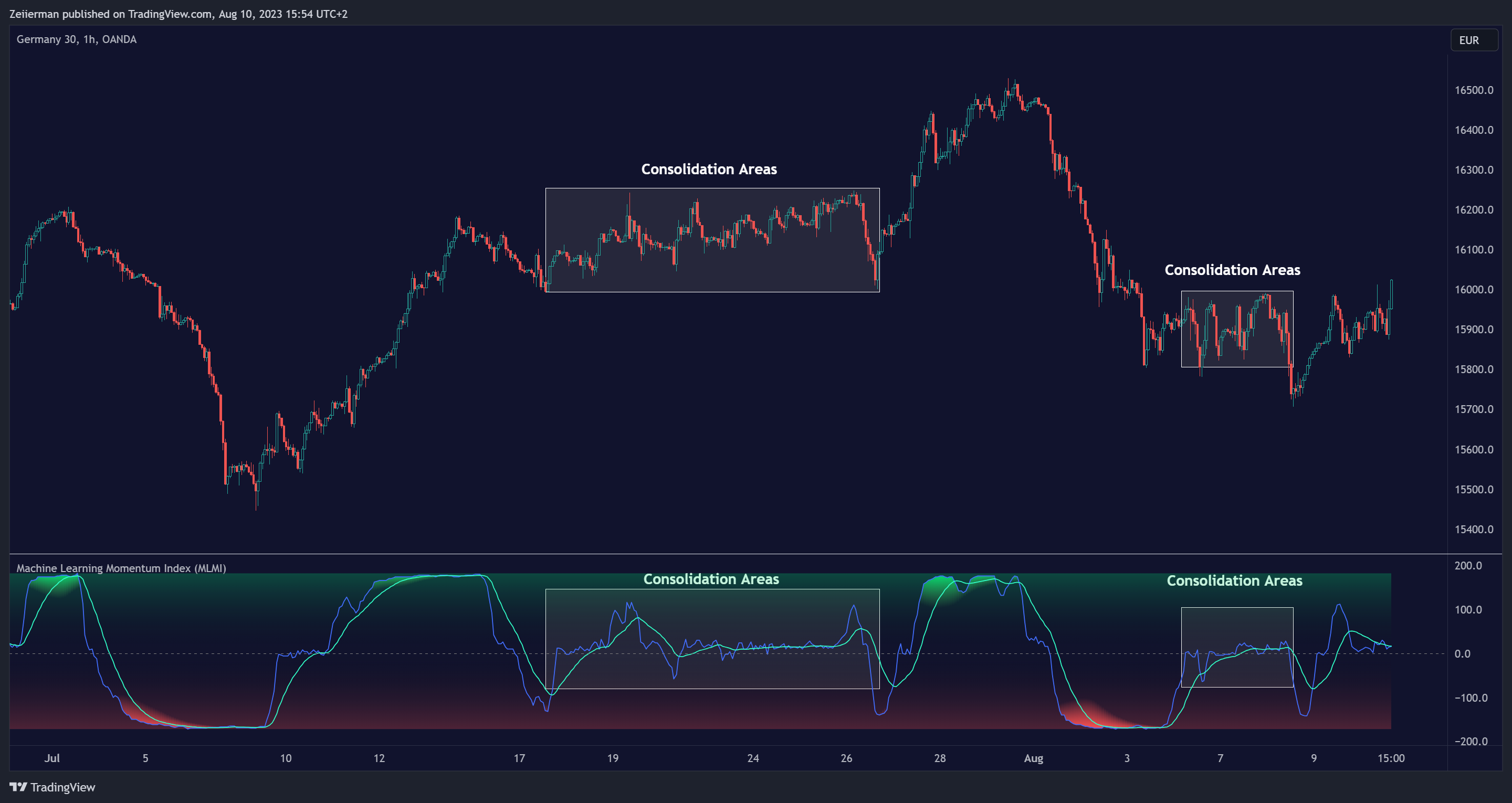Click the 100.0 indicator scale label

(x=1468, y=610)
